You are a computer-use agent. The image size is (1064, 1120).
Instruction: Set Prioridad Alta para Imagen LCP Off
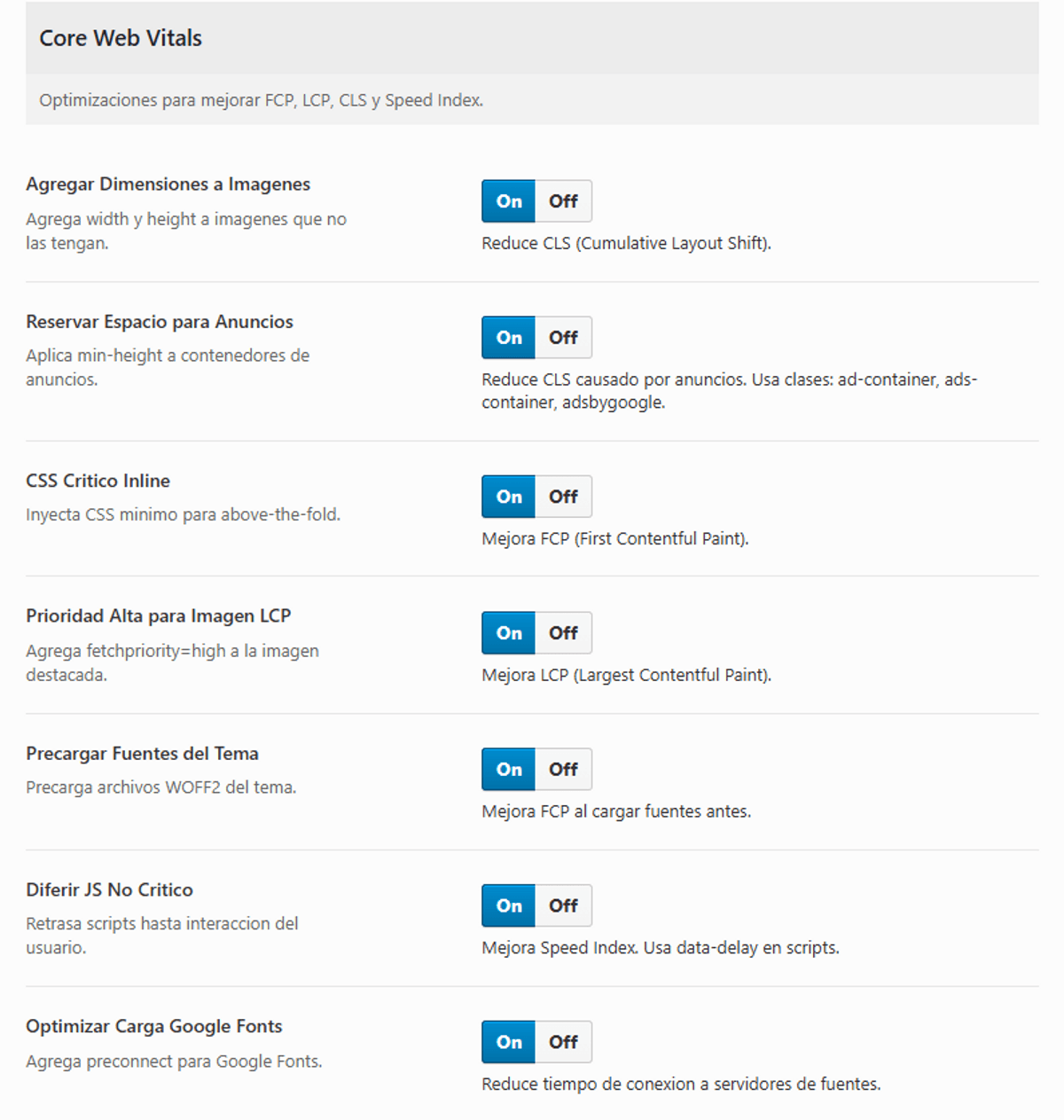click(x=563, y=633)
